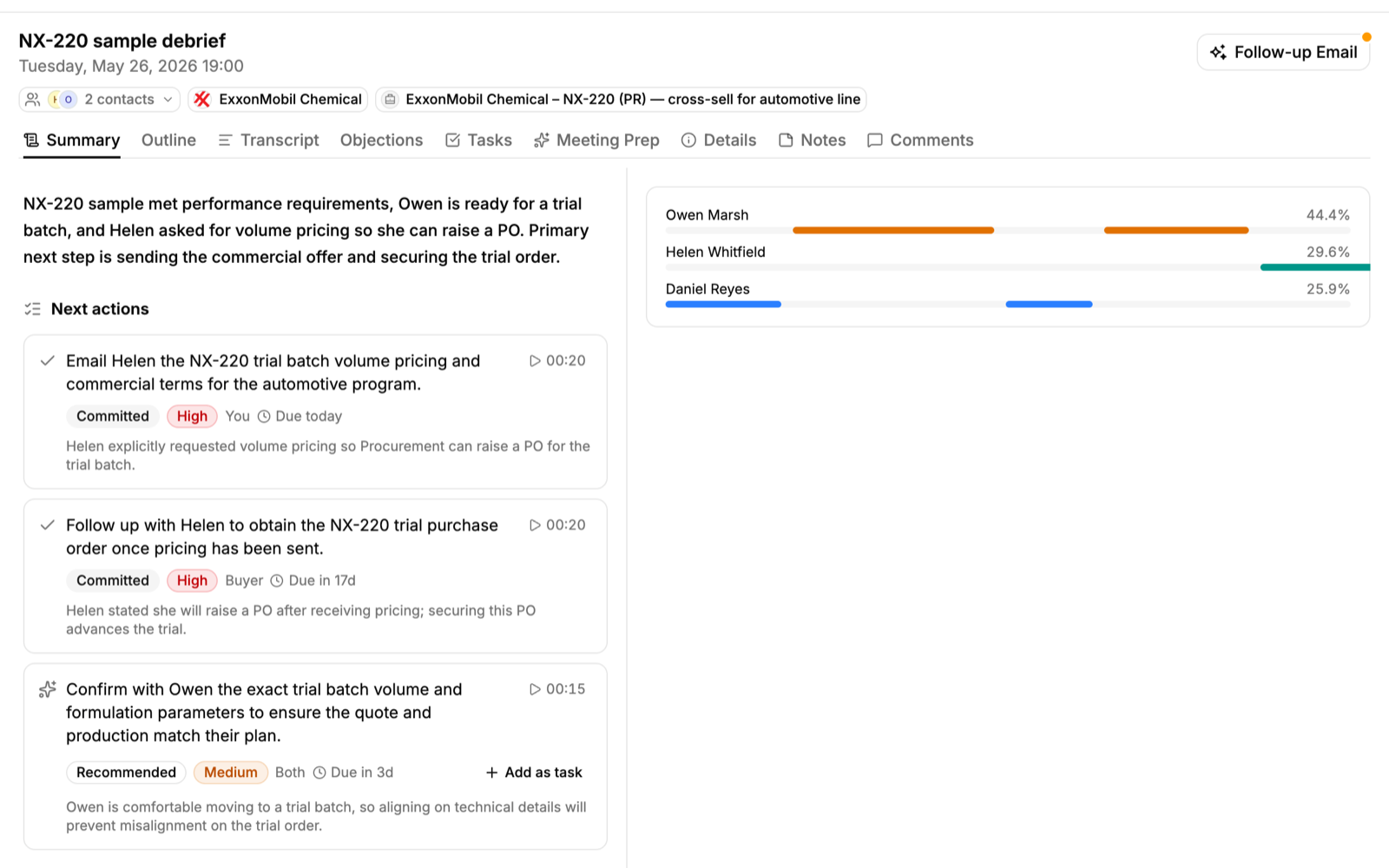Click the Summary tab document icon

pos(31,140)
